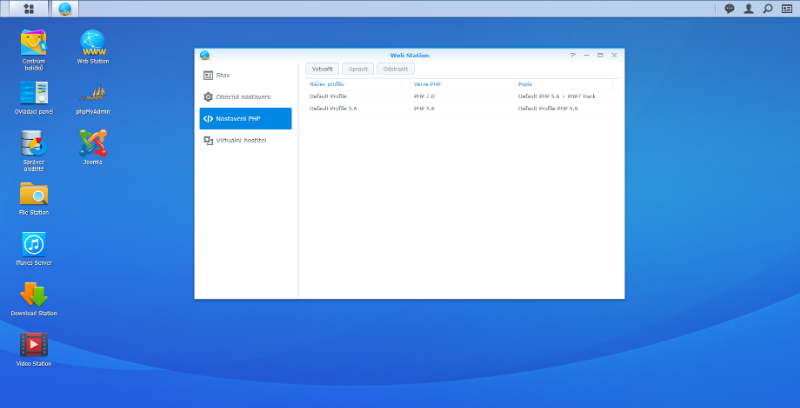The width and height of the screenshot is (800, 408).
Task: Click the Vytvořit button
Action: (322, 69)
